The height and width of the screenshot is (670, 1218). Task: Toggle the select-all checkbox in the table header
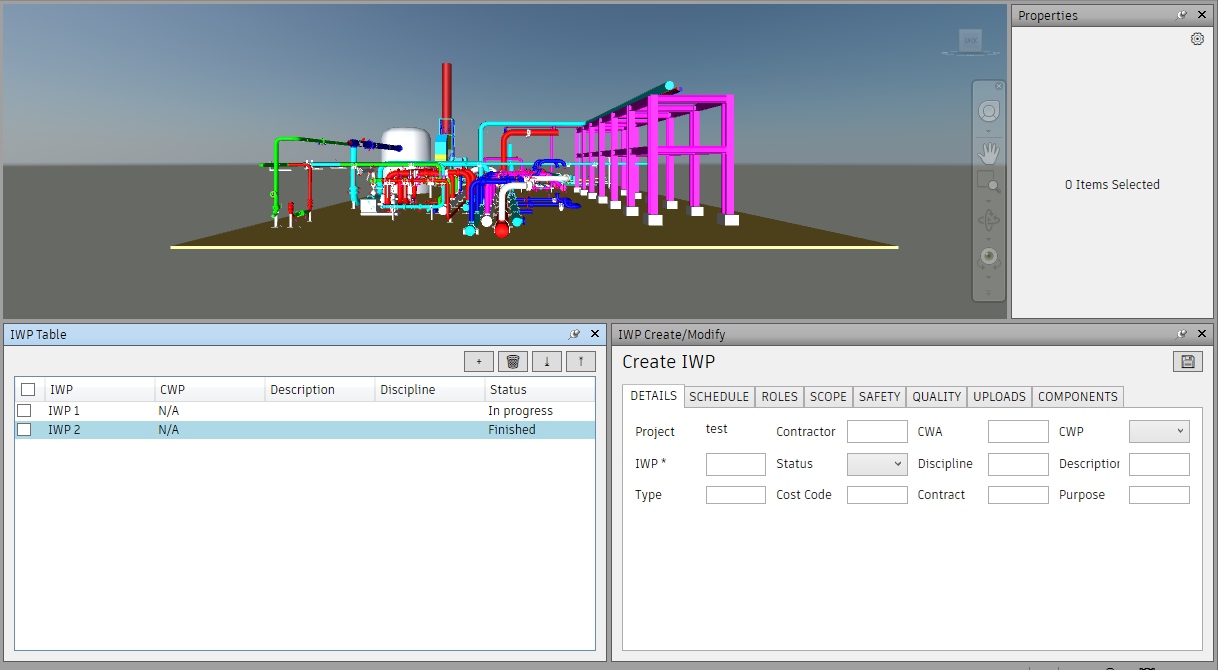pos(28,389)
